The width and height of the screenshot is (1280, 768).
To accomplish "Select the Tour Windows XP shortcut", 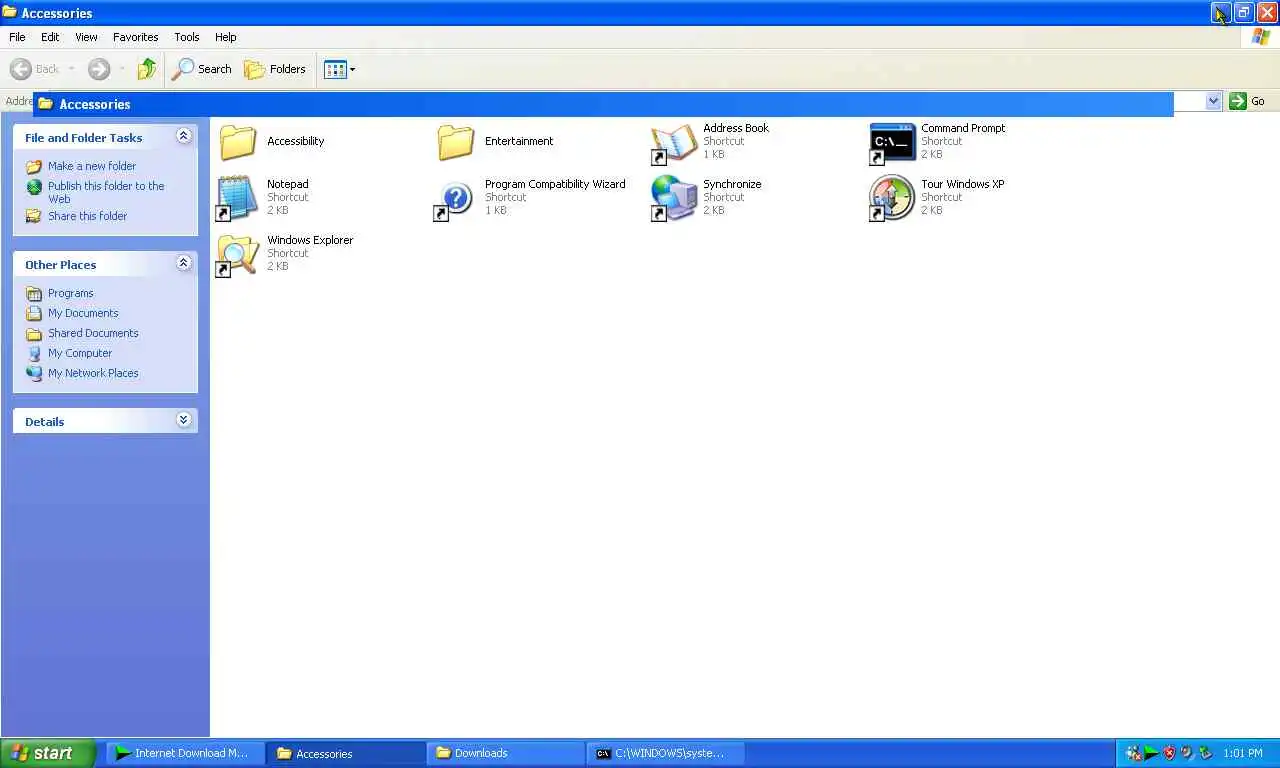I will (x=936, y=198).
